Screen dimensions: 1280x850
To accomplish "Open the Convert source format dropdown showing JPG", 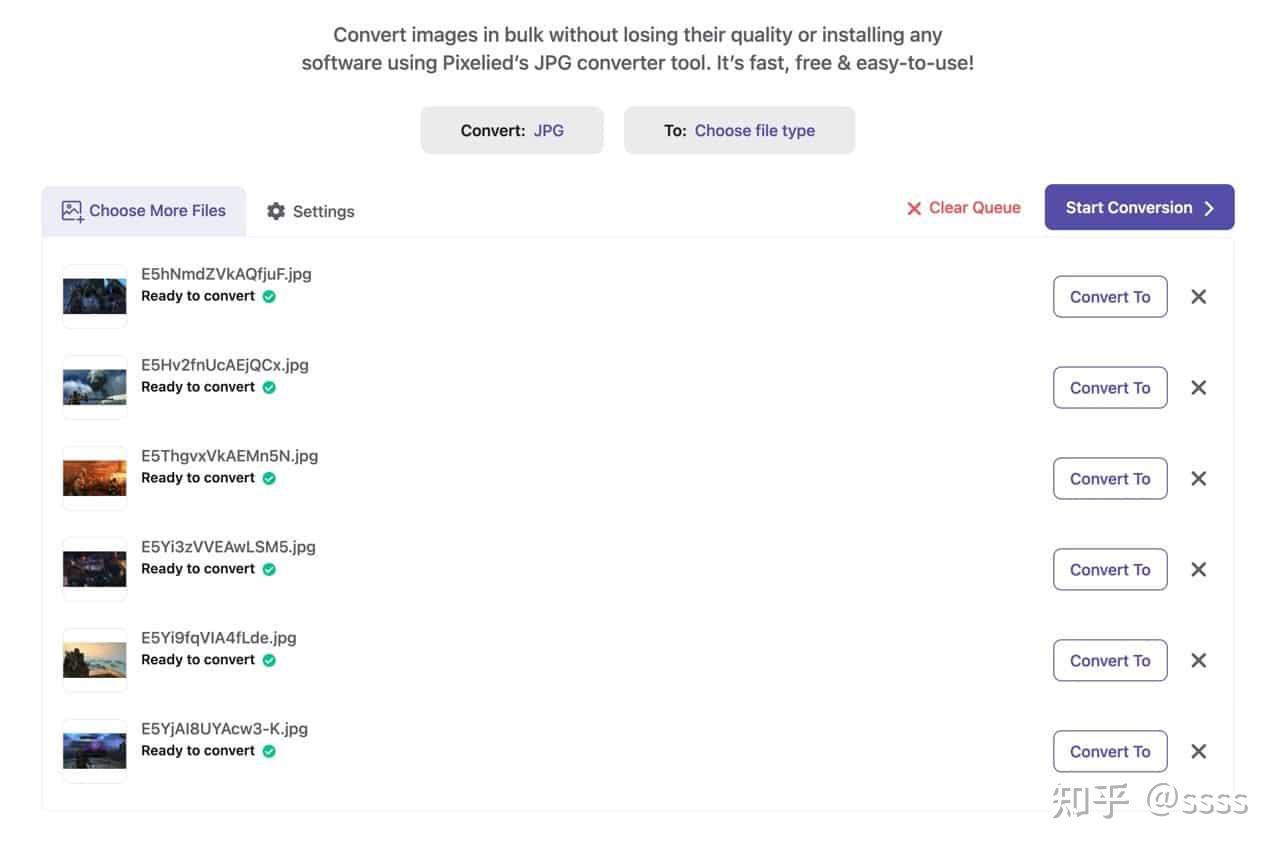I will coord(512,131).
